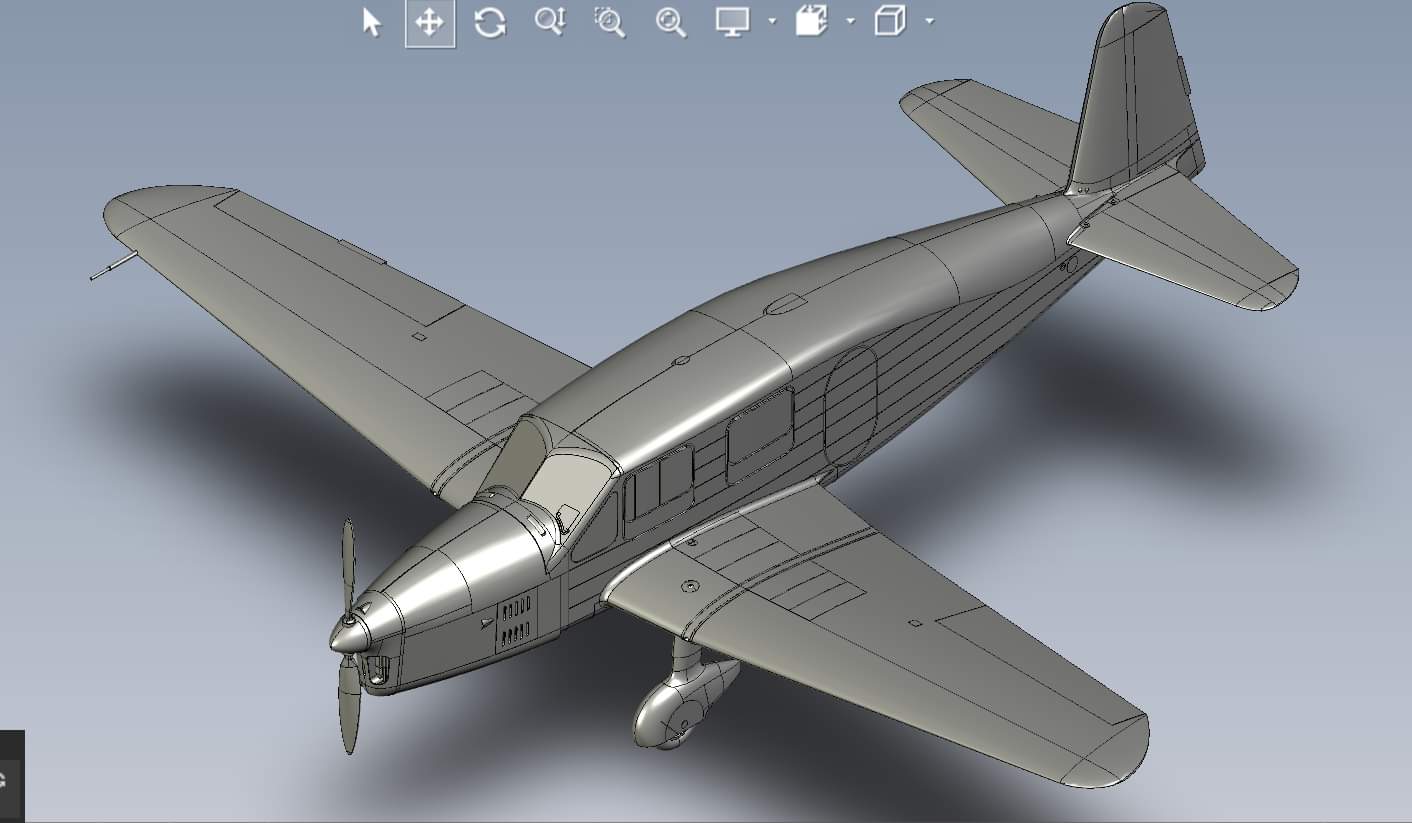Expand the dropdown beside wireframe cube icon
The width and height of the screenshot is (1412, 823).
[930, 21]
